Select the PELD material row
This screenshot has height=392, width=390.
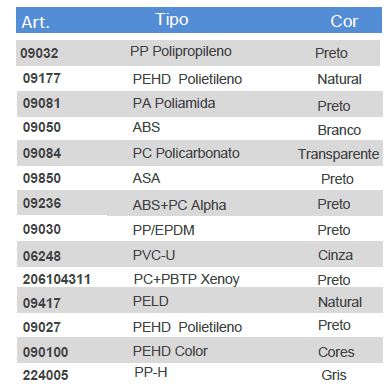tap(200, 301)
